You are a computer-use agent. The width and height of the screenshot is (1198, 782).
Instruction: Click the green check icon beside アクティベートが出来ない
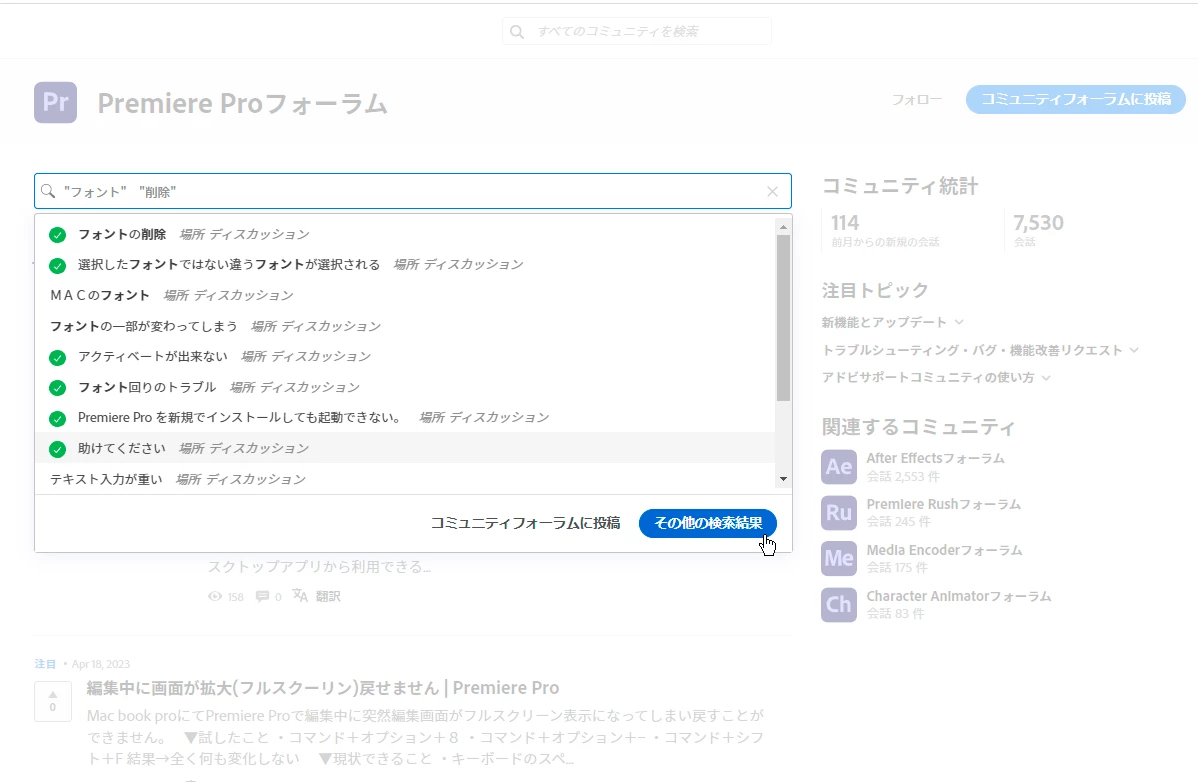coord(57,357)
